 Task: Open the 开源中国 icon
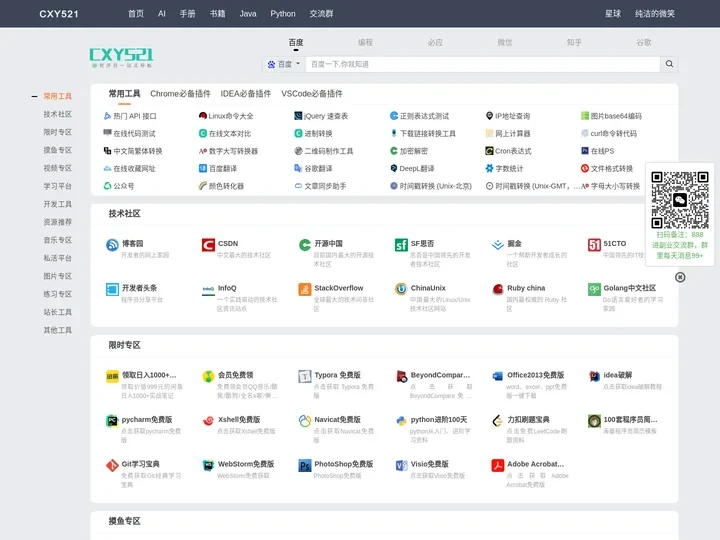305,245
